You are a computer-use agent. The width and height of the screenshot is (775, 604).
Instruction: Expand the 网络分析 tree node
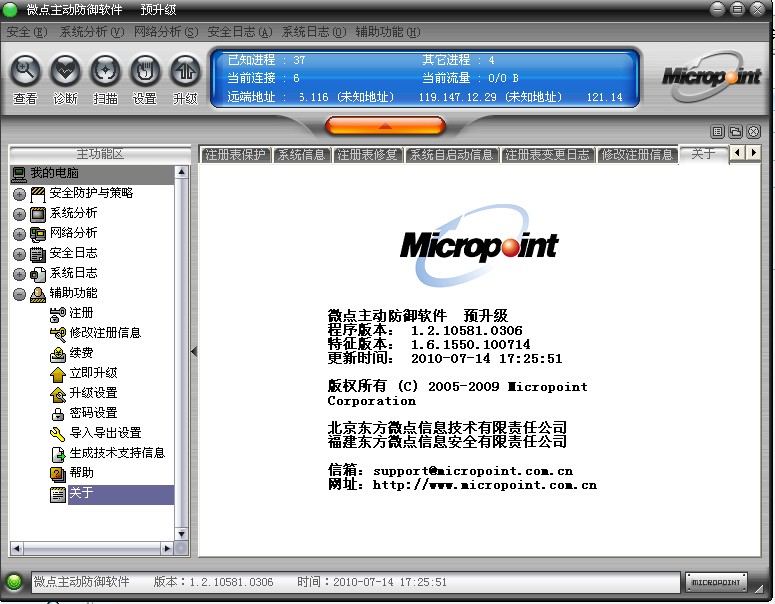click(x=19, y=234)
